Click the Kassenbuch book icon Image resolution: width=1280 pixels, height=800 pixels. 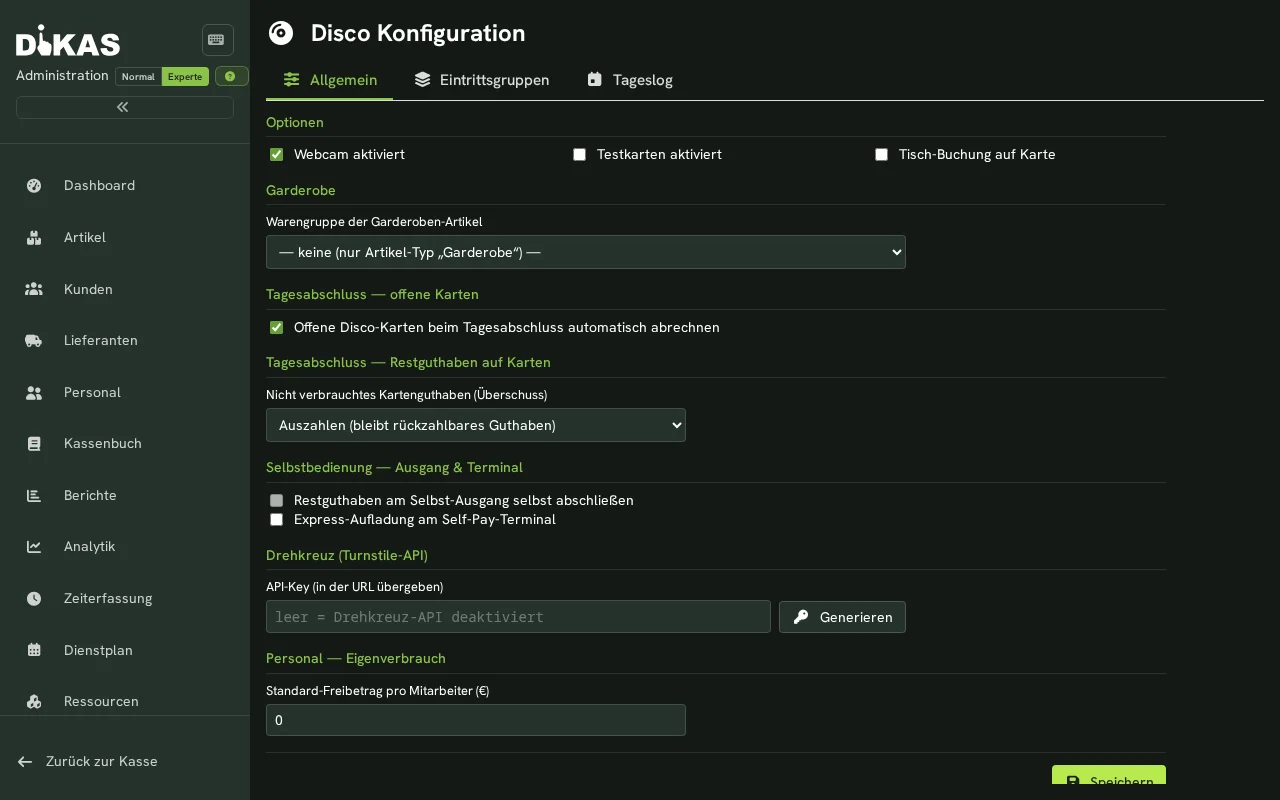coord(34,443)
